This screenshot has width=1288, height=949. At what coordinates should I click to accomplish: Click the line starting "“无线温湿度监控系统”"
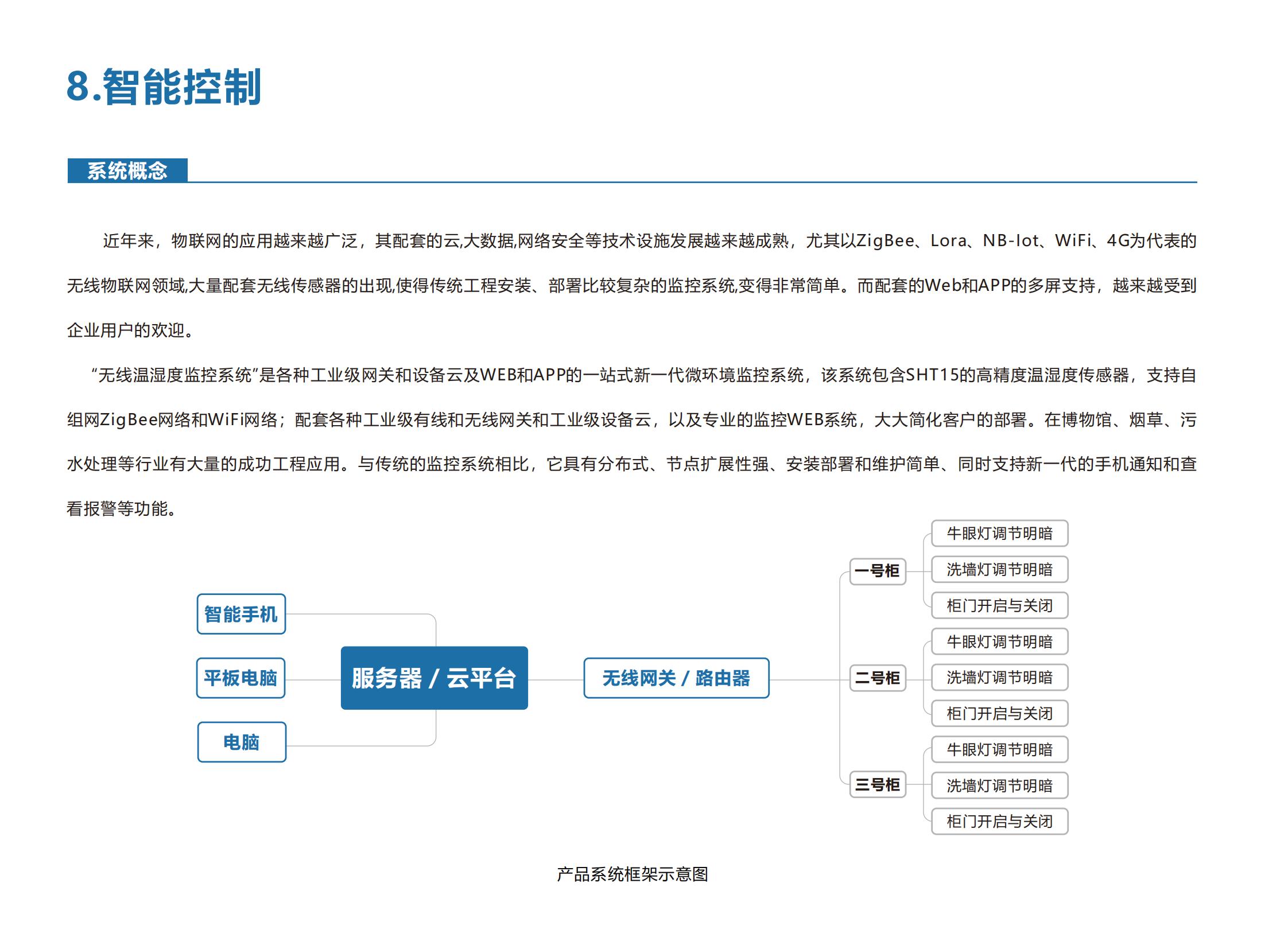click(643, 375)
